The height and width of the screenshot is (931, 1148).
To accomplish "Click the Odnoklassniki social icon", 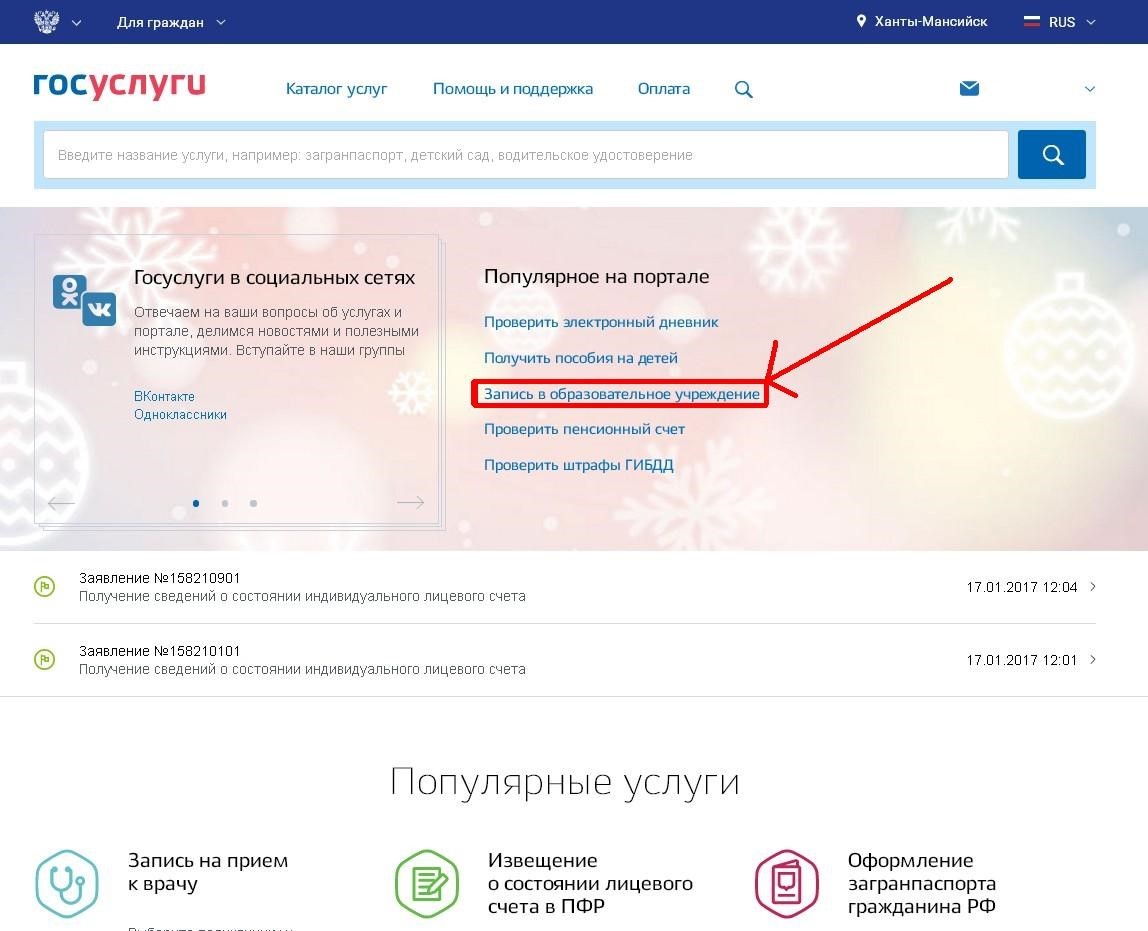I will pyautogui.click(x=70, y=291).
